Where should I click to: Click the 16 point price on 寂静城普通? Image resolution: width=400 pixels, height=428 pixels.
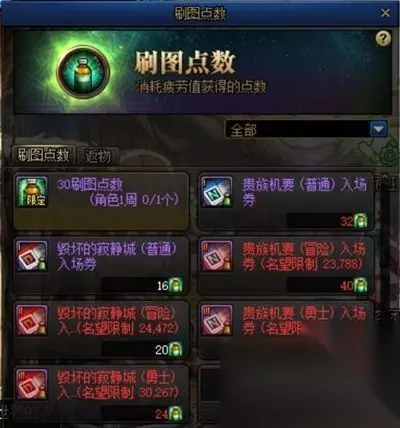pos(163,286)
